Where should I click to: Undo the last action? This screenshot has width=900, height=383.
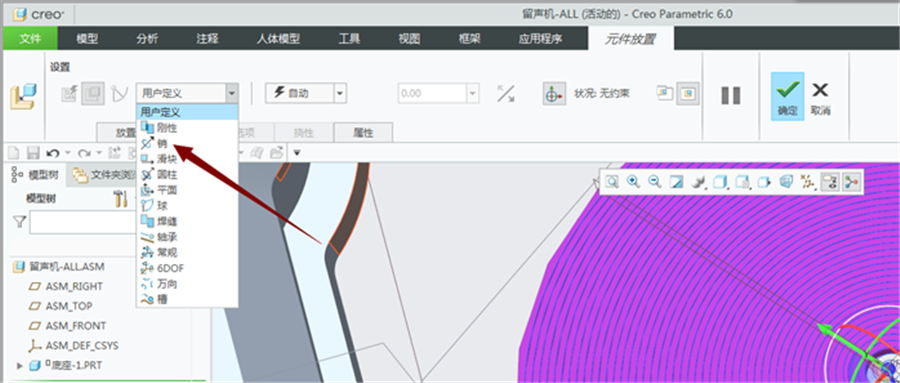pos(53,153)
